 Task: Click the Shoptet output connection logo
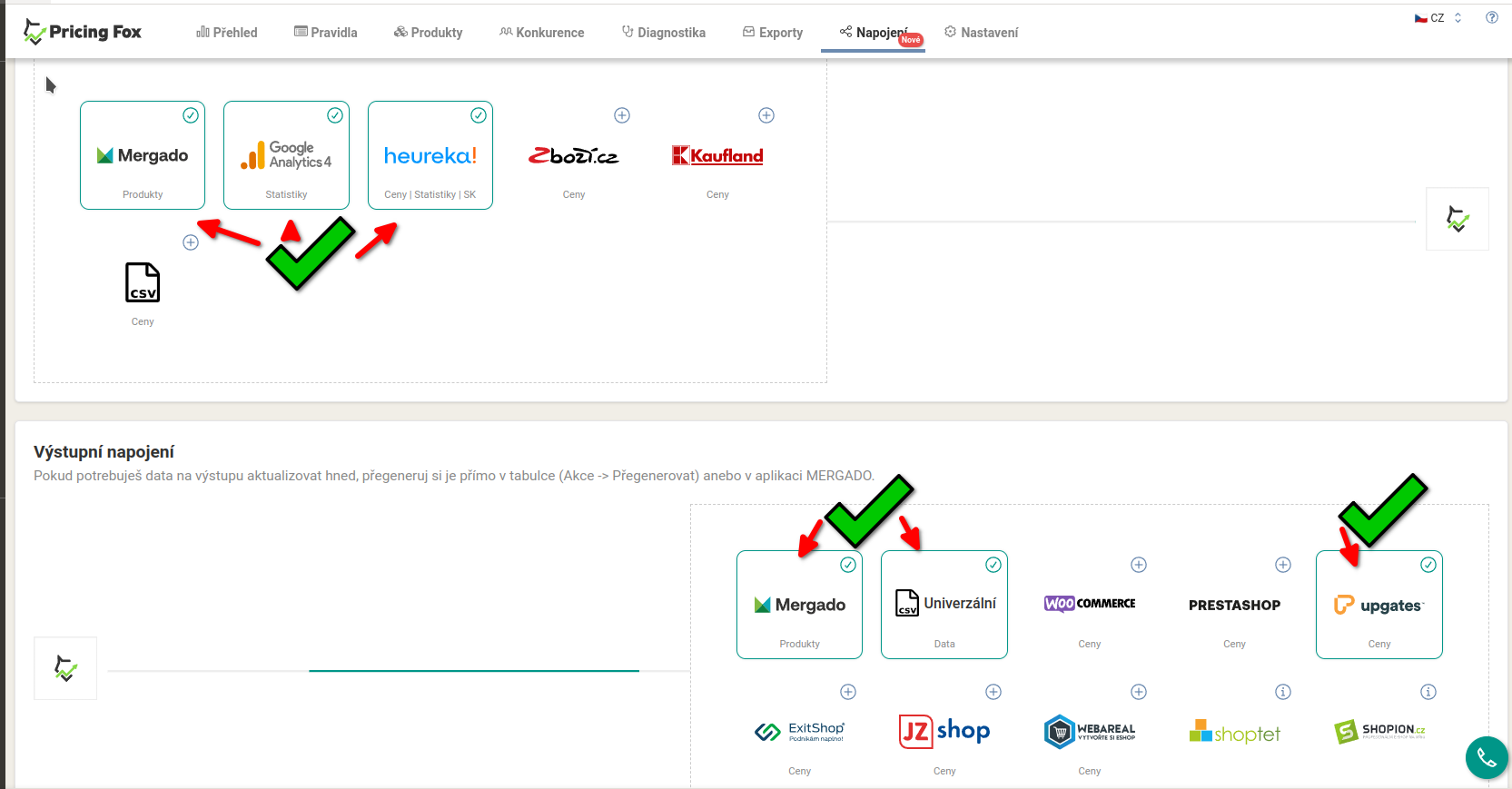1234,732
